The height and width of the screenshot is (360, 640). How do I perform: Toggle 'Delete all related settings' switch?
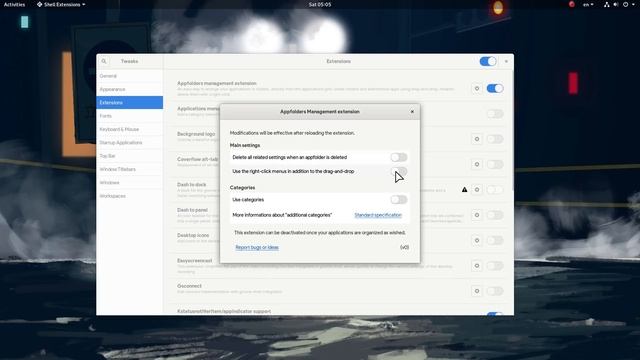click(x=399, y=157)
